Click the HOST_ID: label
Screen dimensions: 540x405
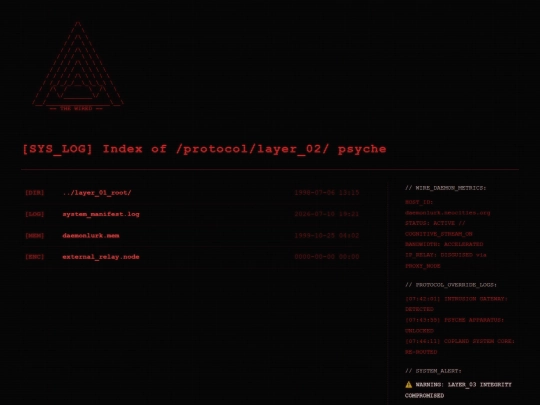[419, 202]
